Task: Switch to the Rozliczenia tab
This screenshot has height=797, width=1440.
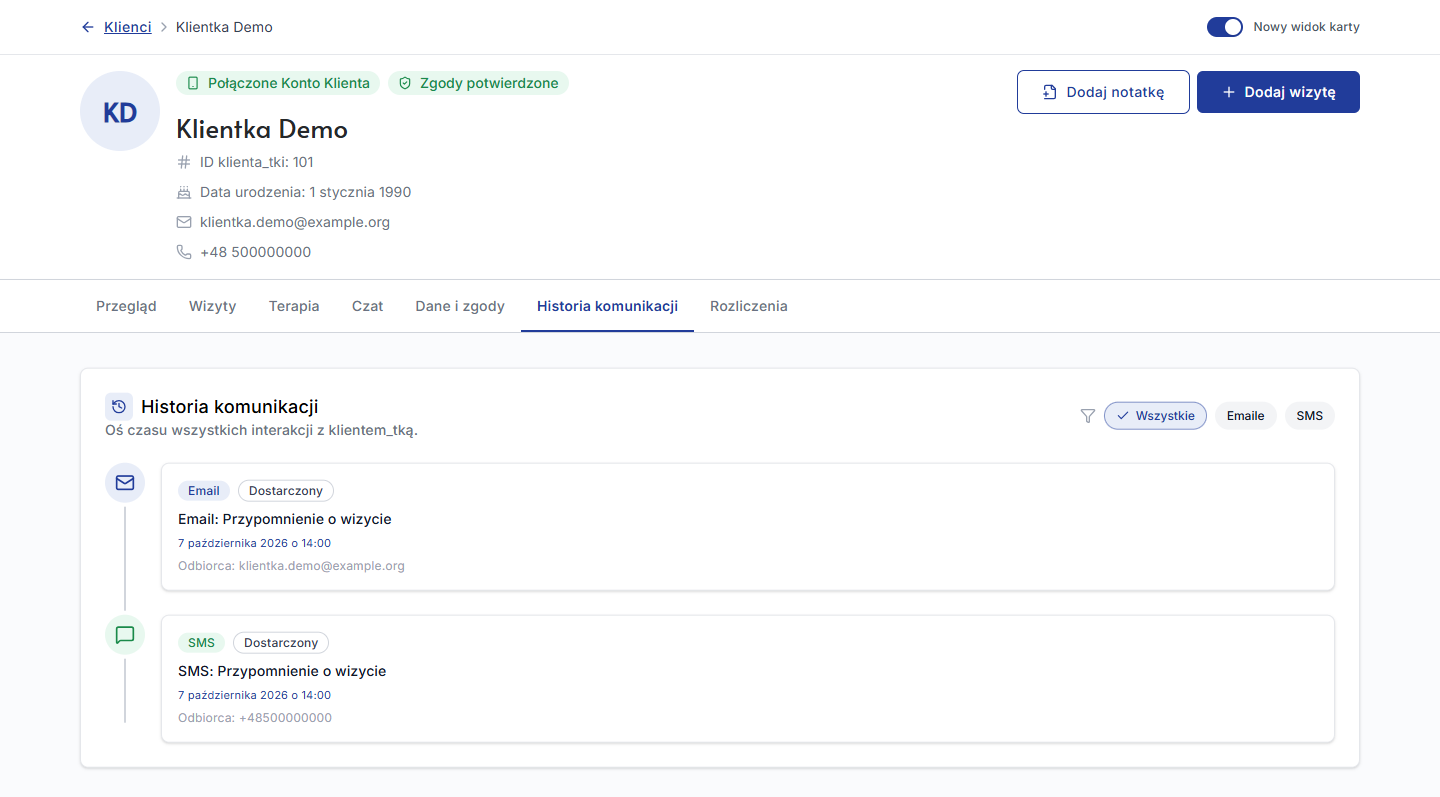Action: coord(749,306)
